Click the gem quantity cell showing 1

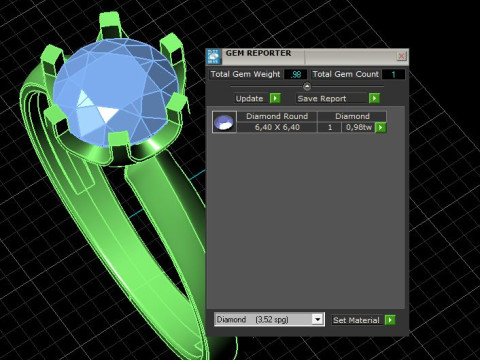point(330,127)
